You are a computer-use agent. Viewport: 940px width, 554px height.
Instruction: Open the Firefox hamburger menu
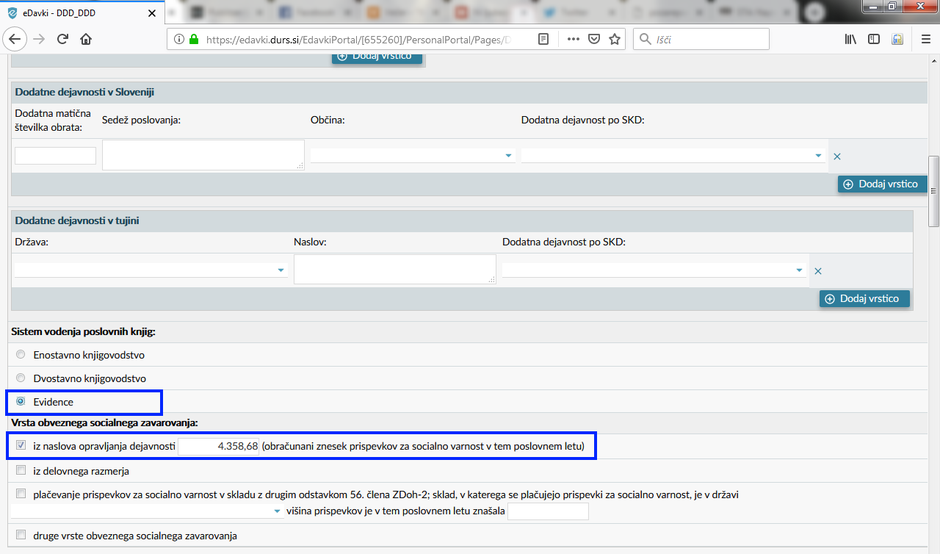(x=923, y=39)
